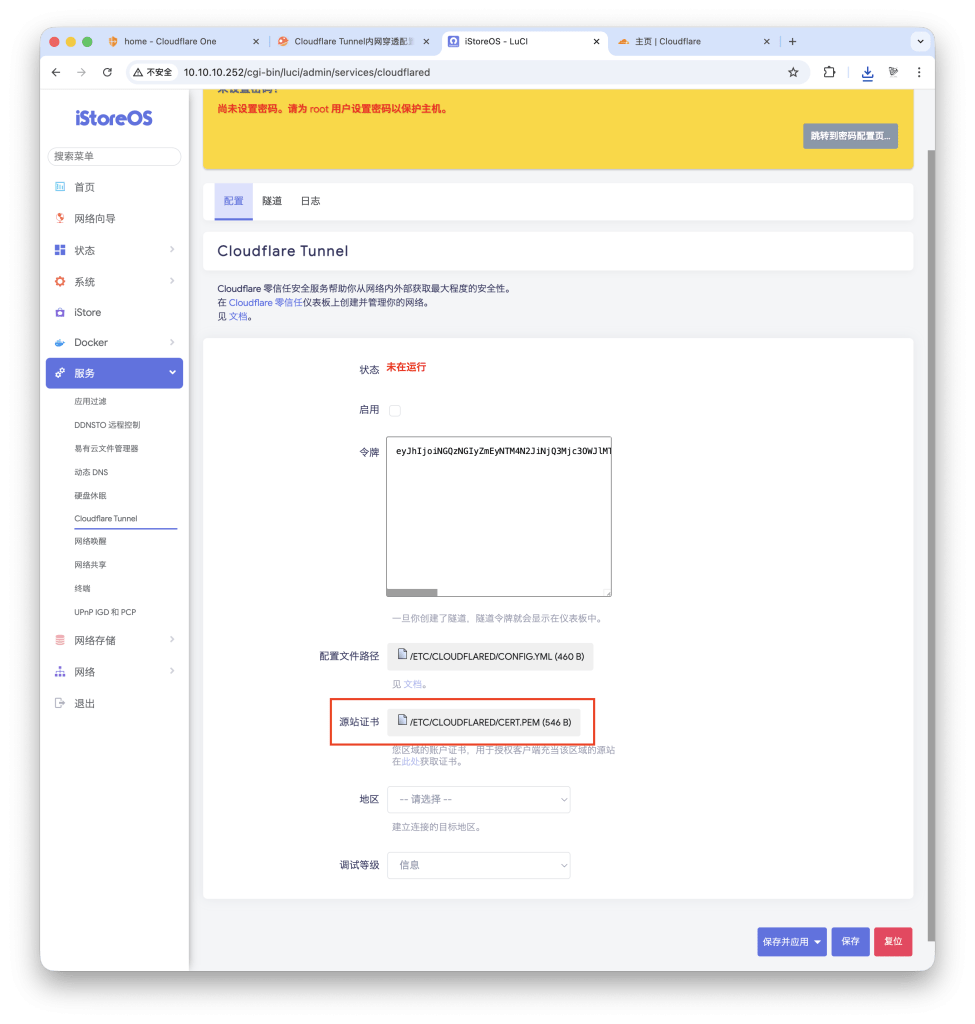The height and width of the screenshot is (1024, 975).
Task: Click the 搜索菜单 search field
Action: (114, 157)
